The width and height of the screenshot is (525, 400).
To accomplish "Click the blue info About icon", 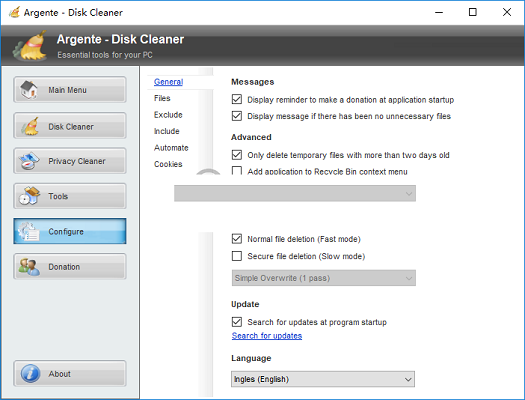I will 30,374.
